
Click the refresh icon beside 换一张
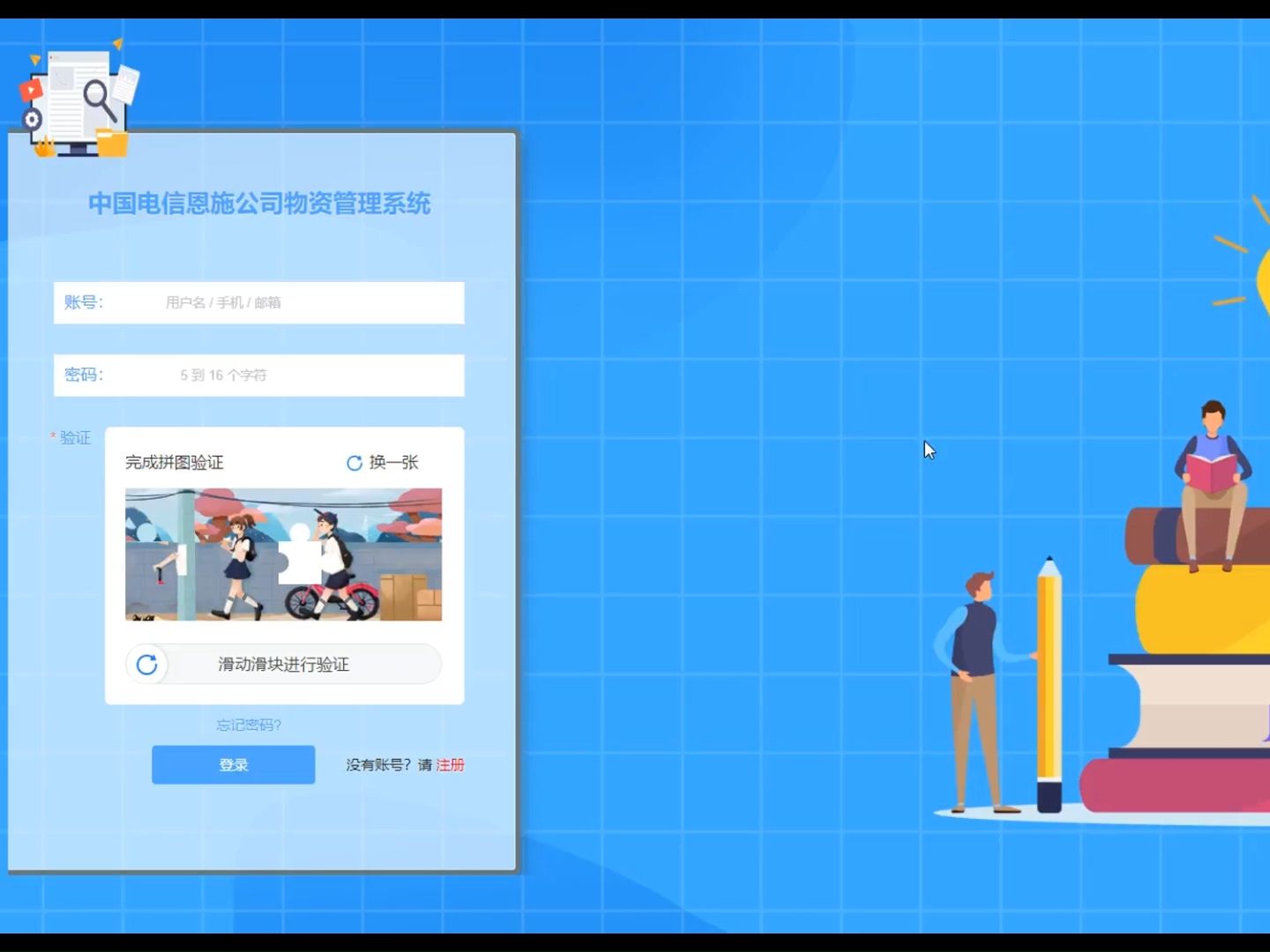point(355,463)
